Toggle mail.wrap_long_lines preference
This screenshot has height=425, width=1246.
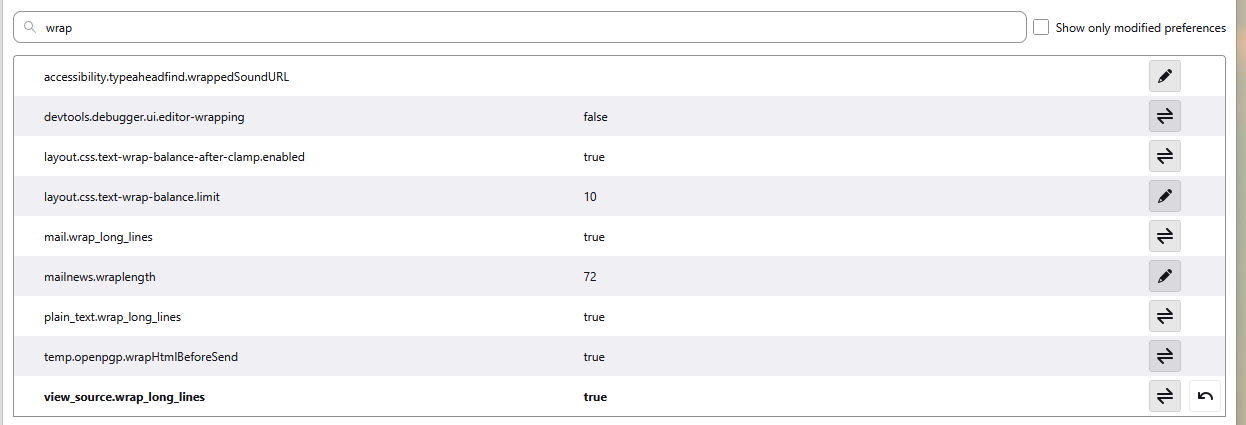pyautogui.click(x=1164, y=236)
